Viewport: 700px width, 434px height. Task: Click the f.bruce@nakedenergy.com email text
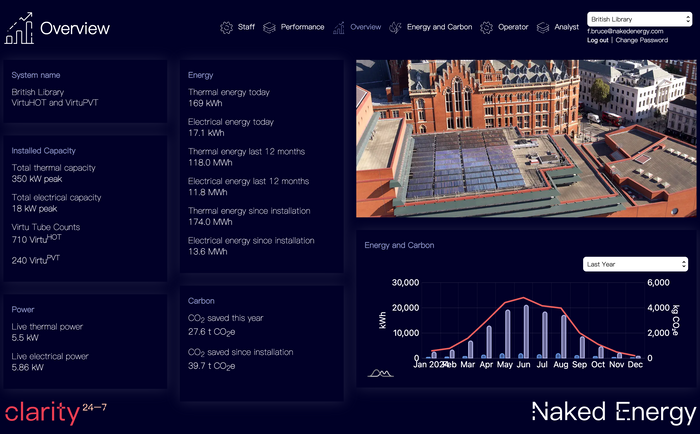point(625,31)
